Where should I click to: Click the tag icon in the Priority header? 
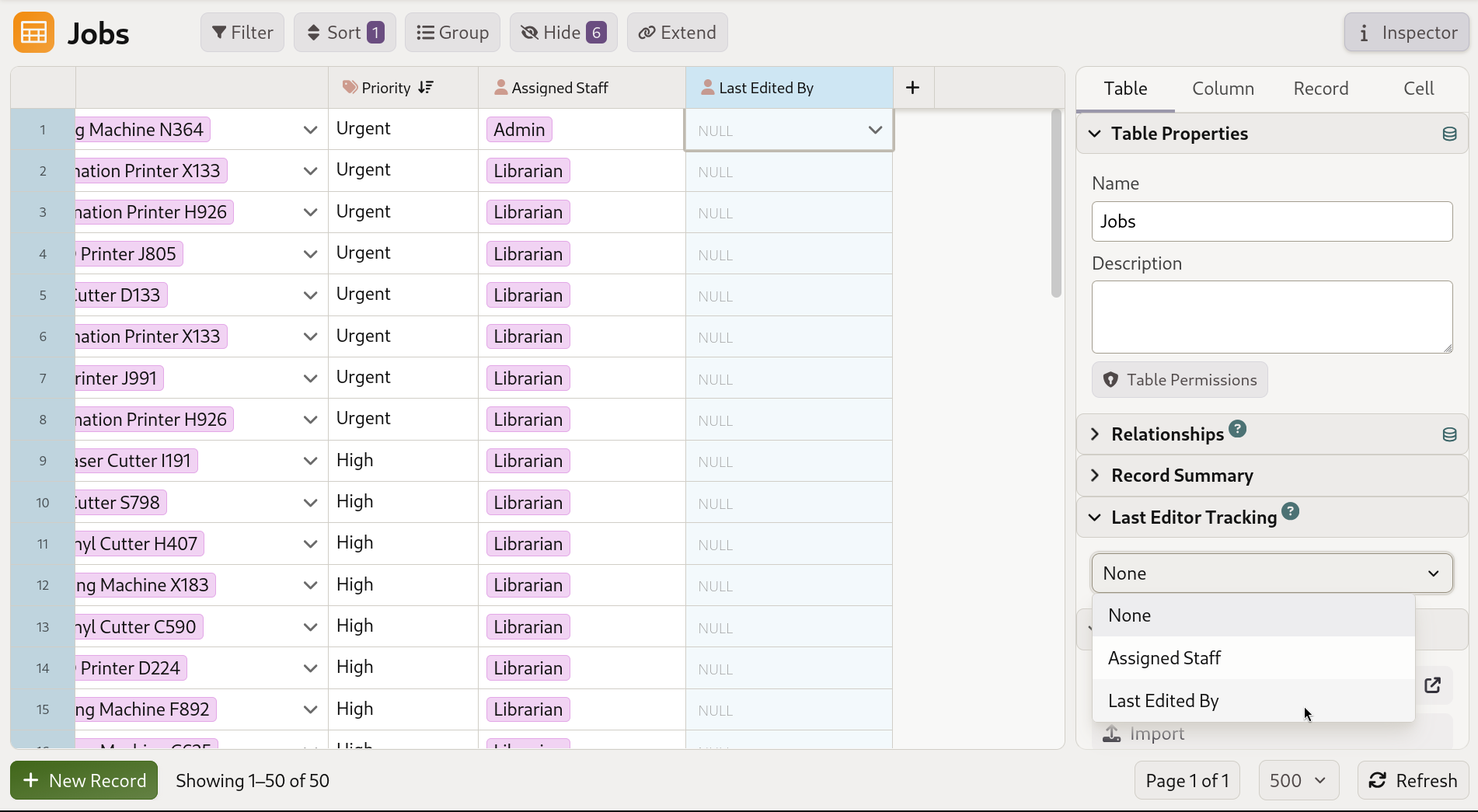tap(350, 87)
